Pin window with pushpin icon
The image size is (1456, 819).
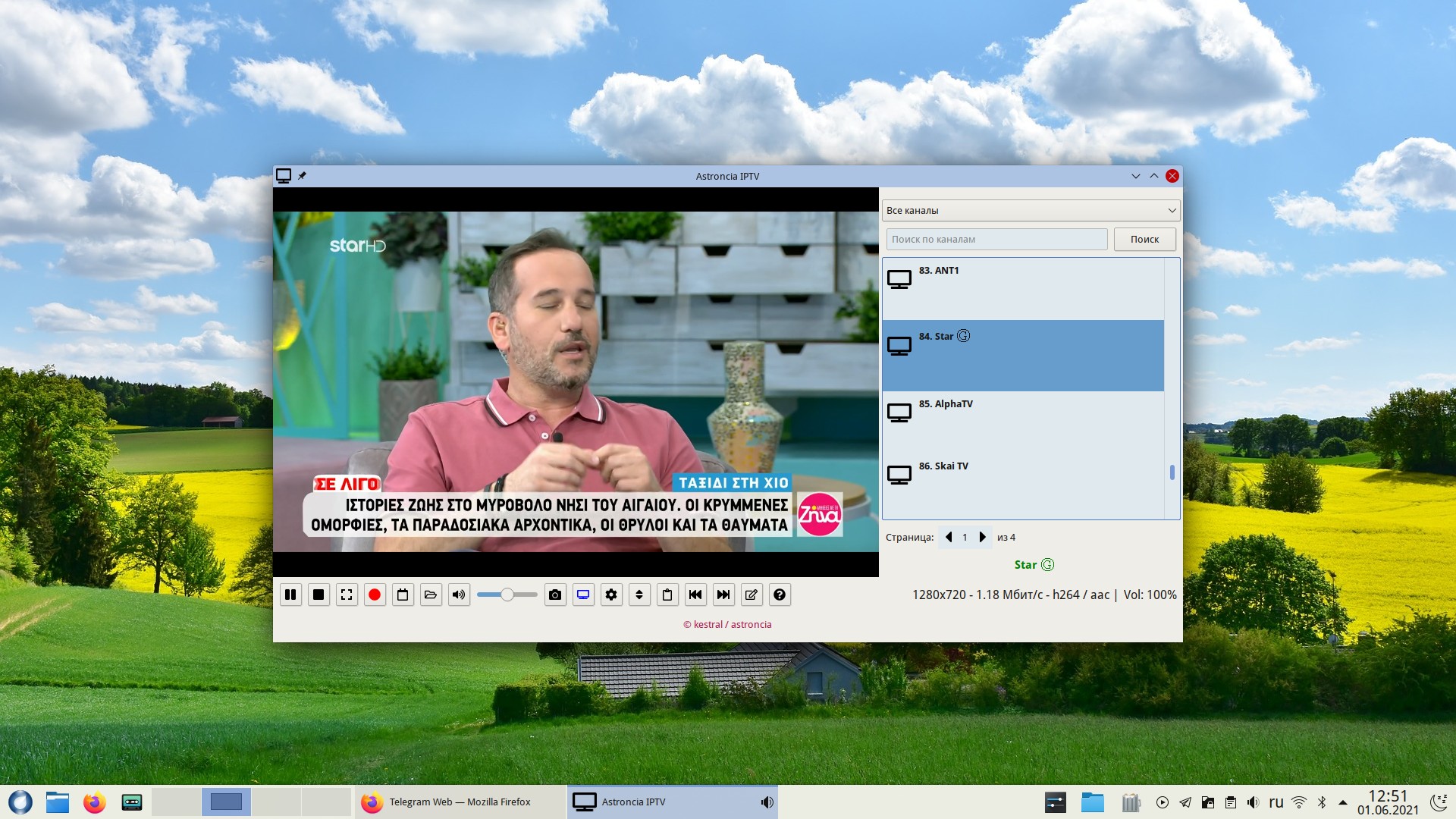tap(302, 176)
